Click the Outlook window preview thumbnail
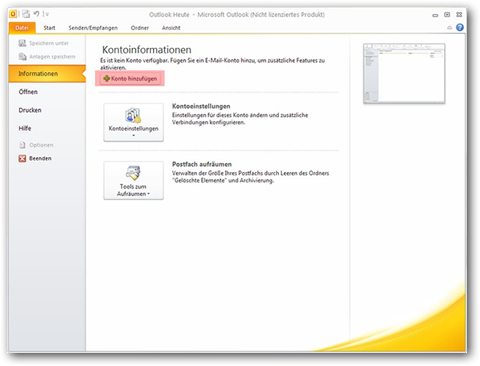 pos(404,73)
